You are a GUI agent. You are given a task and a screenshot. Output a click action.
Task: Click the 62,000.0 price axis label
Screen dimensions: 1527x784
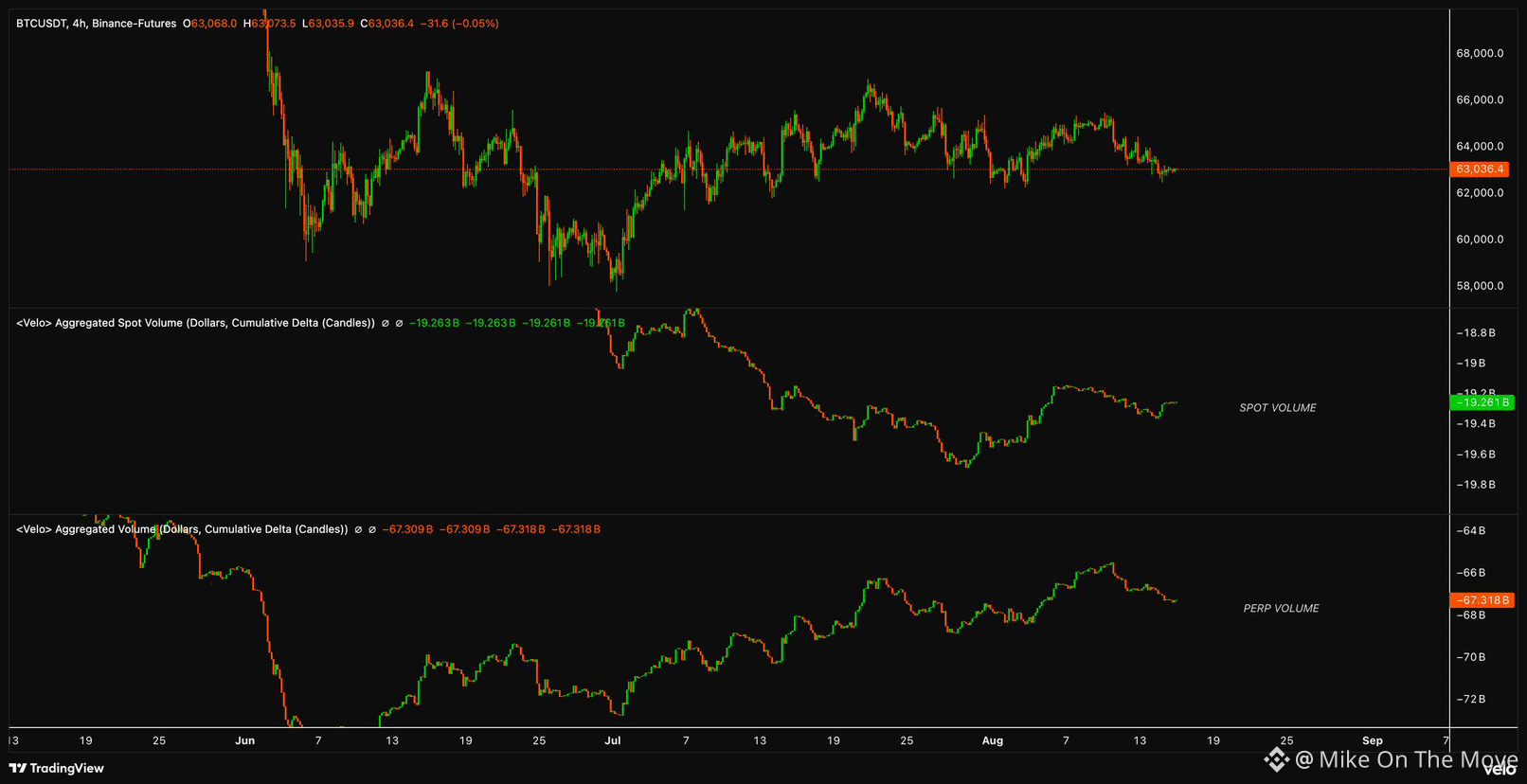tap(1480, 193)
